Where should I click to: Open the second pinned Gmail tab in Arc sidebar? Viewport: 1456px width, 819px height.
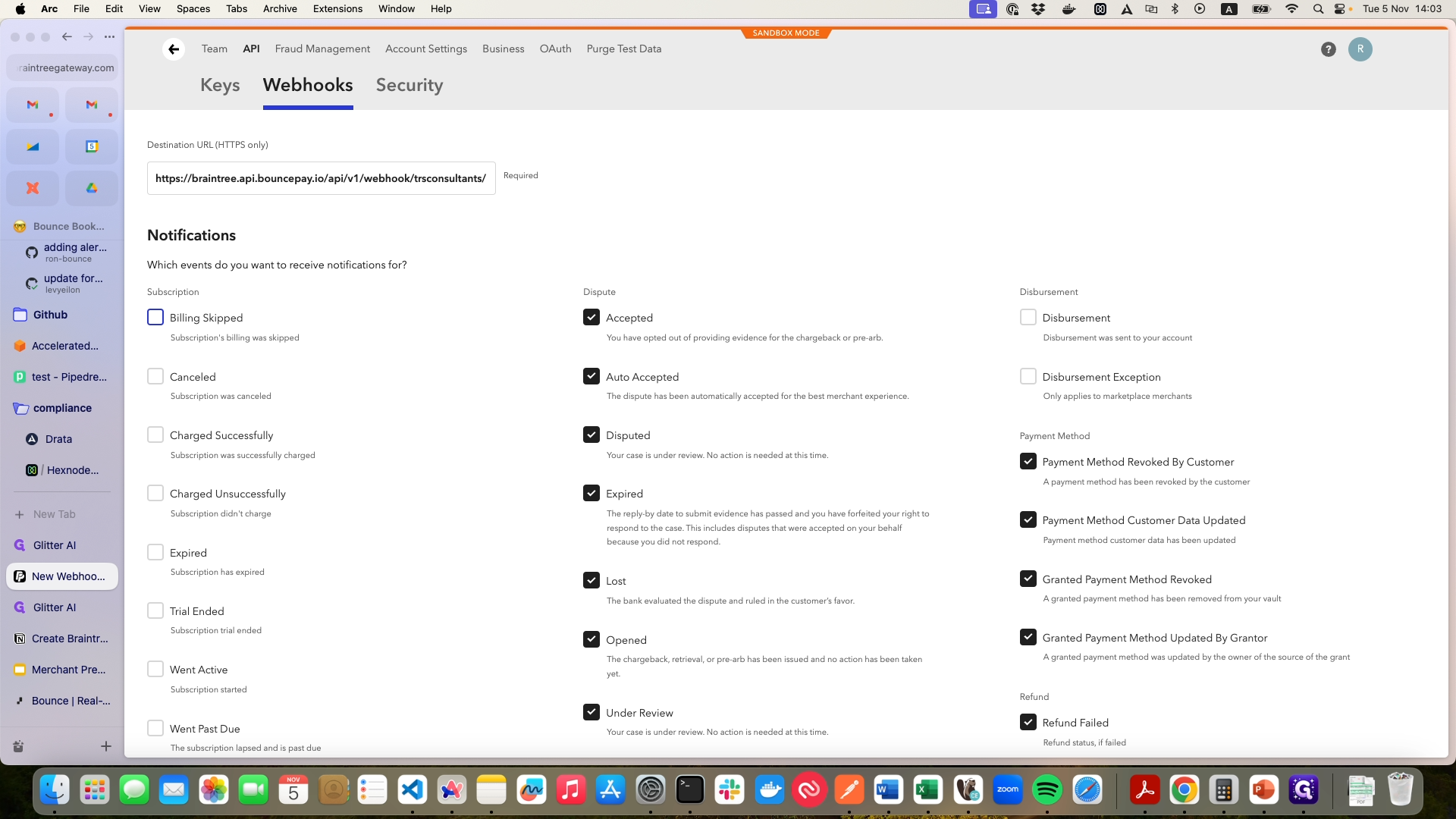(92, 105)
